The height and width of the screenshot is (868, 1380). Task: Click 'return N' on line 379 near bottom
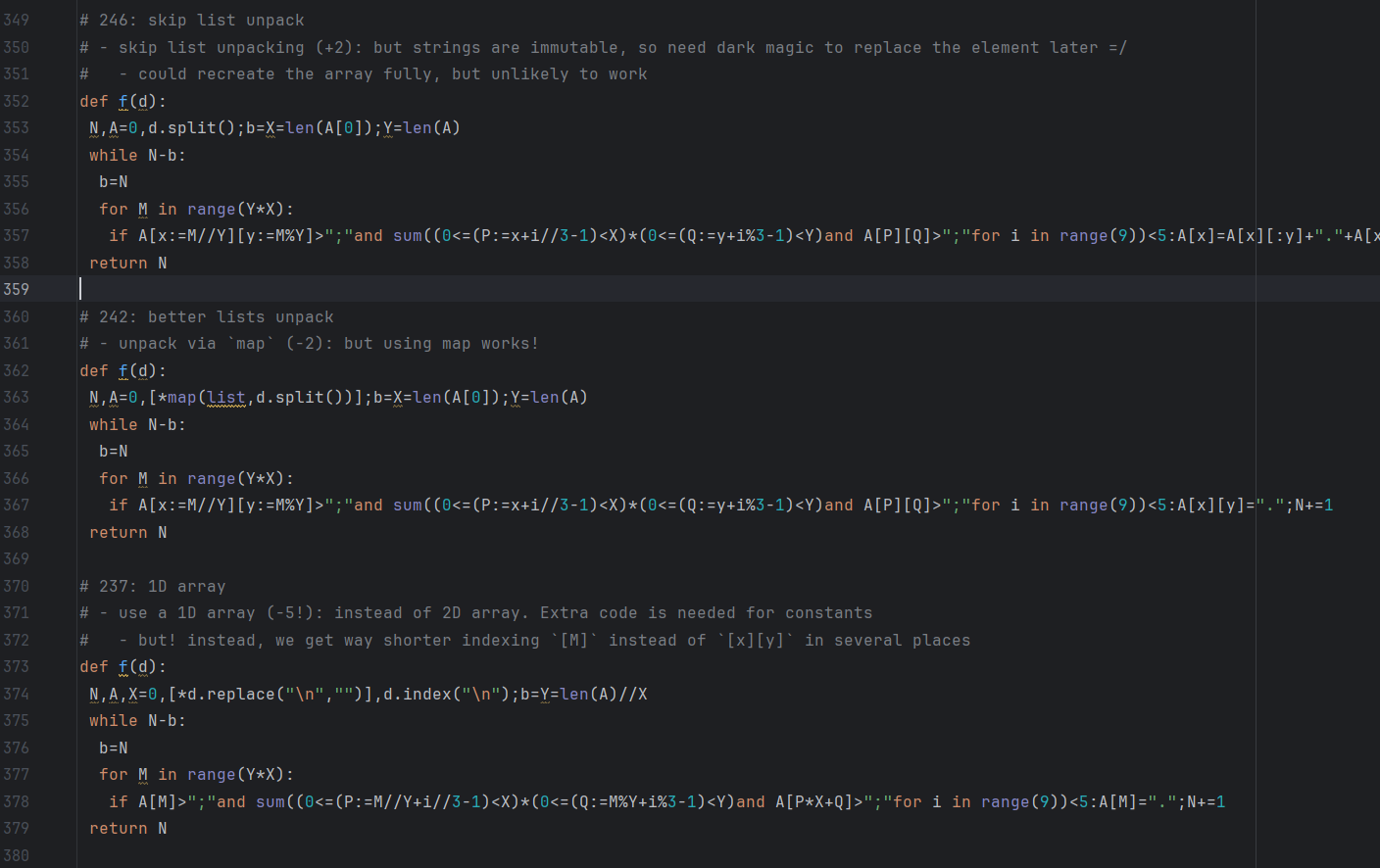click(127, 829)
